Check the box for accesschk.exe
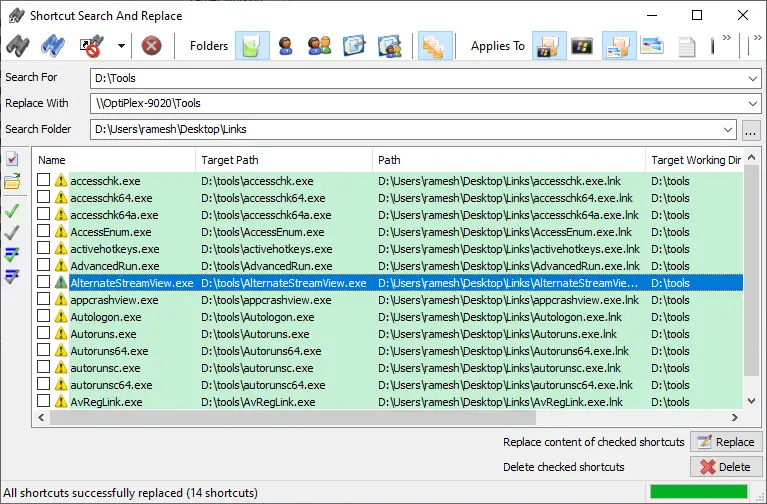 pos(44,180)
